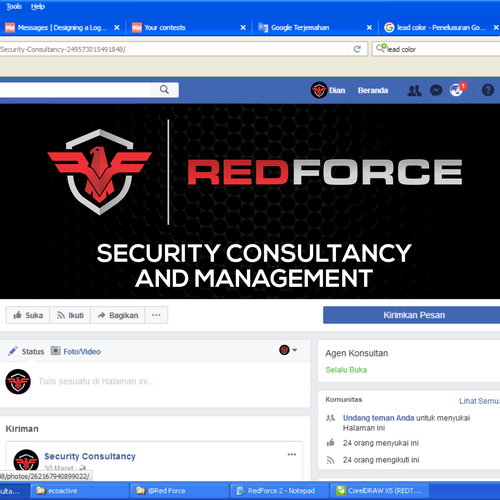Viewport: 500px width, 500px height.
Task: Switch to RedForce 2 - Notepad window
Action: 279,491
